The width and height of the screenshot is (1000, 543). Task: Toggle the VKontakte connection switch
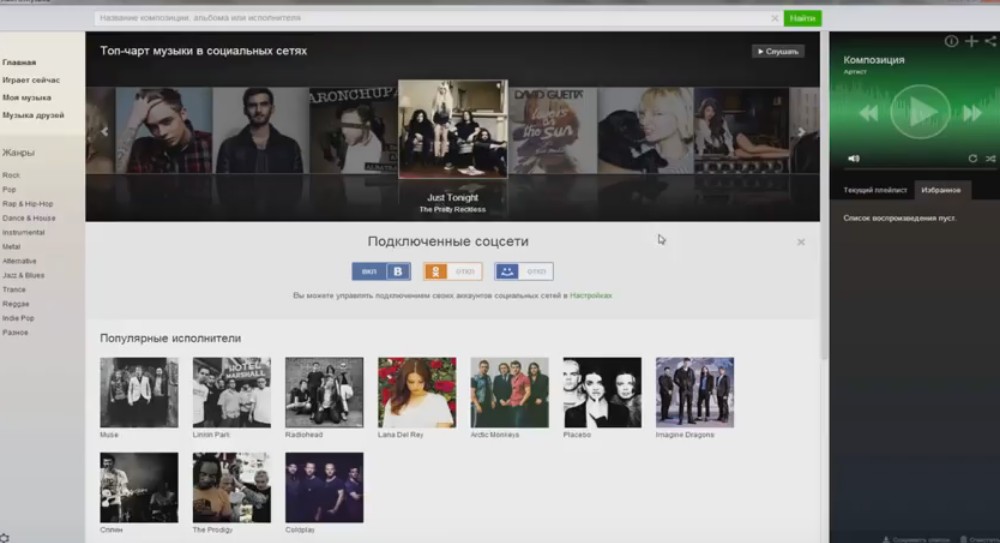click(x=381, y=271)
